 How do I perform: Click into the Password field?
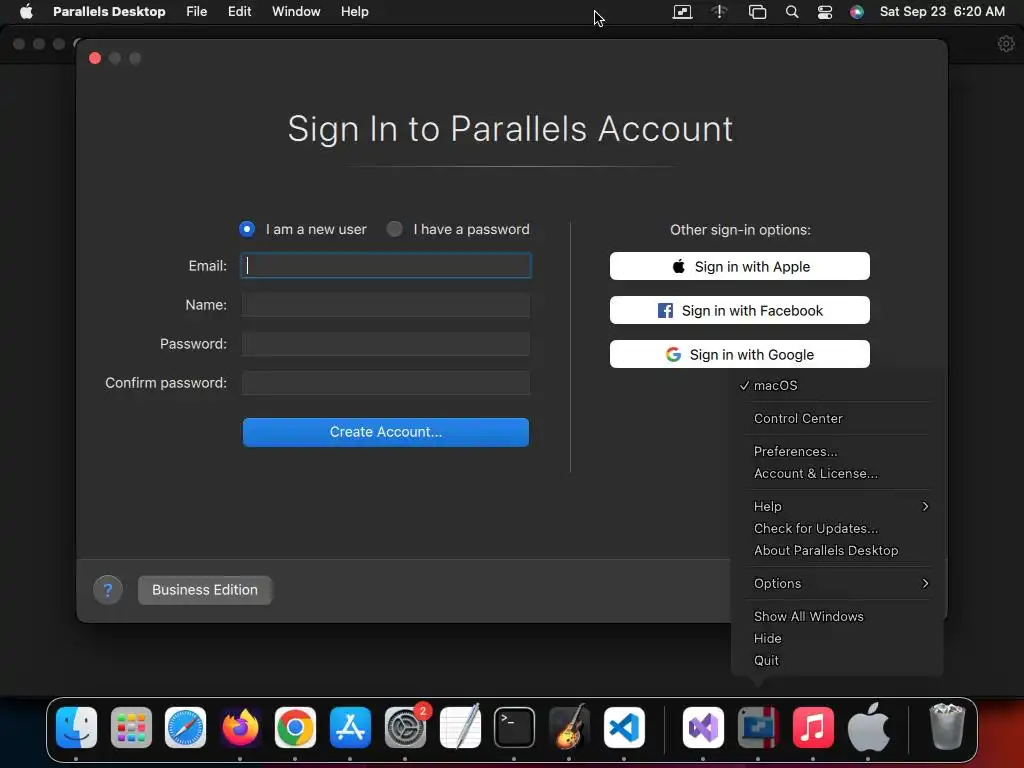click(386, 344)
